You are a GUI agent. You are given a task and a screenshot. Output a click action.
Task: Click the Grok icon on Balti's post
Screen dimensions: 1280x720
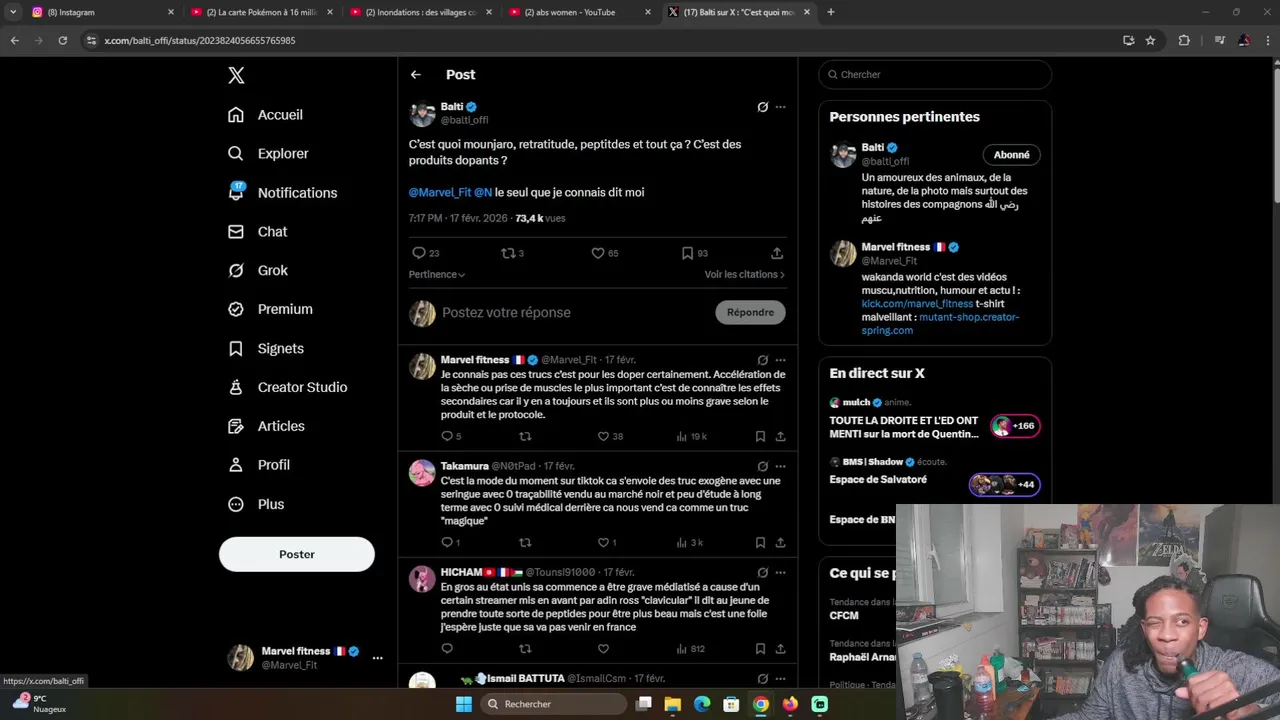[762, 107]
